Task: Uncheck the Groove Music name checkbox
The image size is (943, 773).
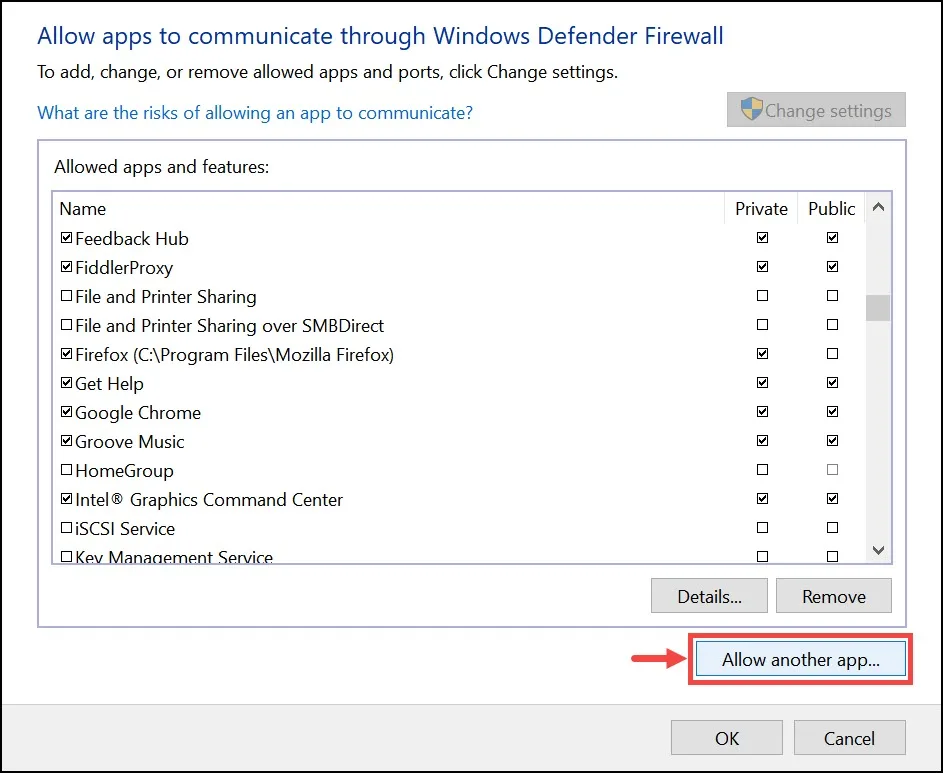Action: 67,441
